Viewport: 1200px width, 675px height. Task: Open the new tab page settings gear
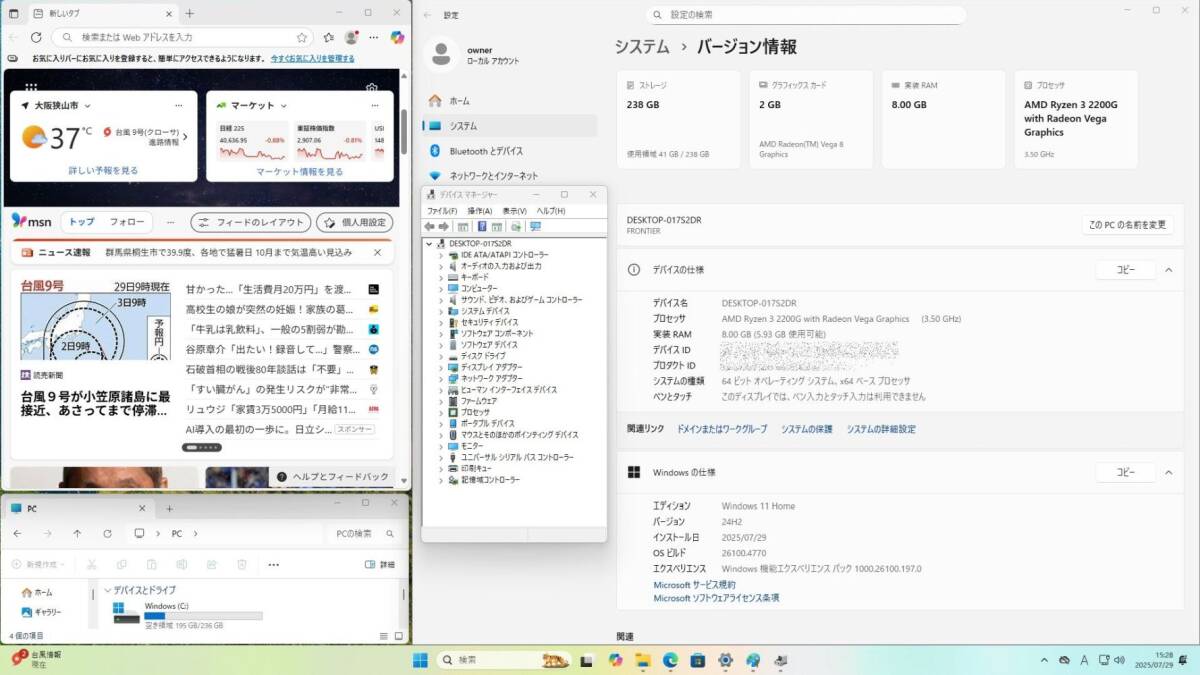click(372, 88)
